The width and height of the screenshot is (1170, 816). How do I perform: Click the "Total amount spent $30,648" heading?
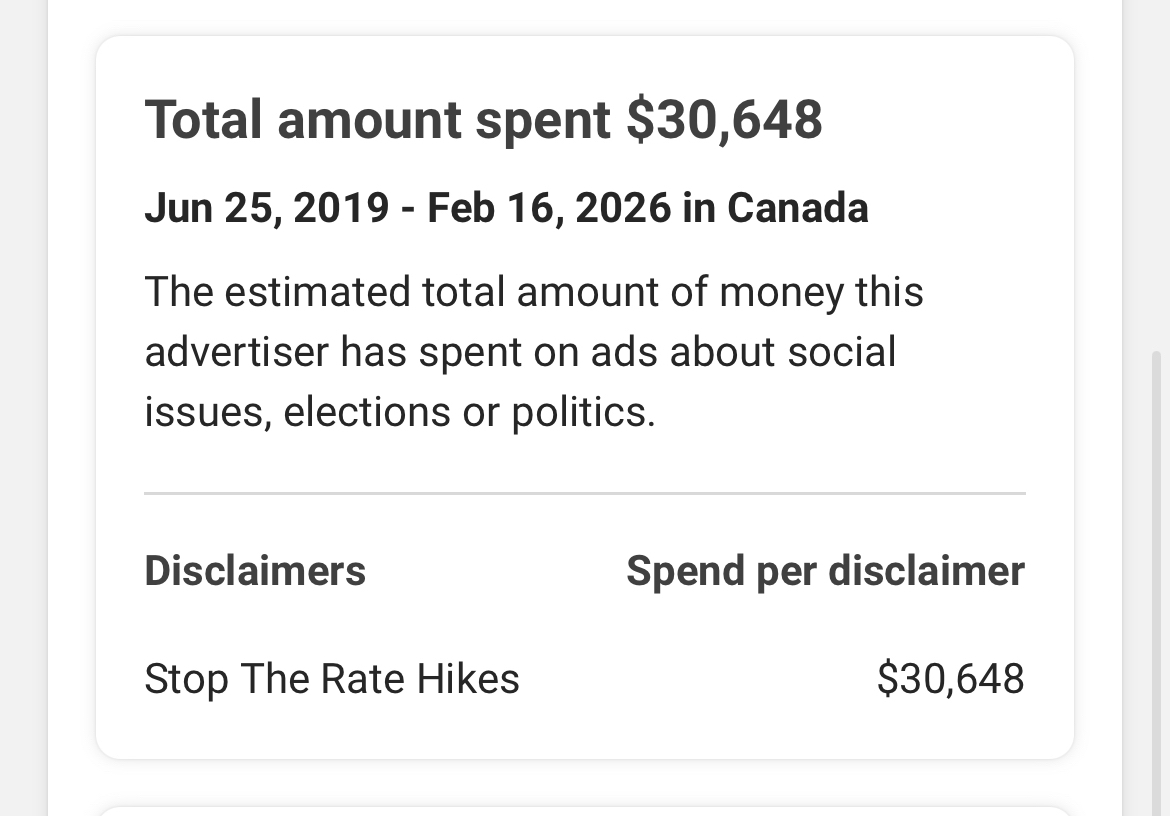(483, 119)
